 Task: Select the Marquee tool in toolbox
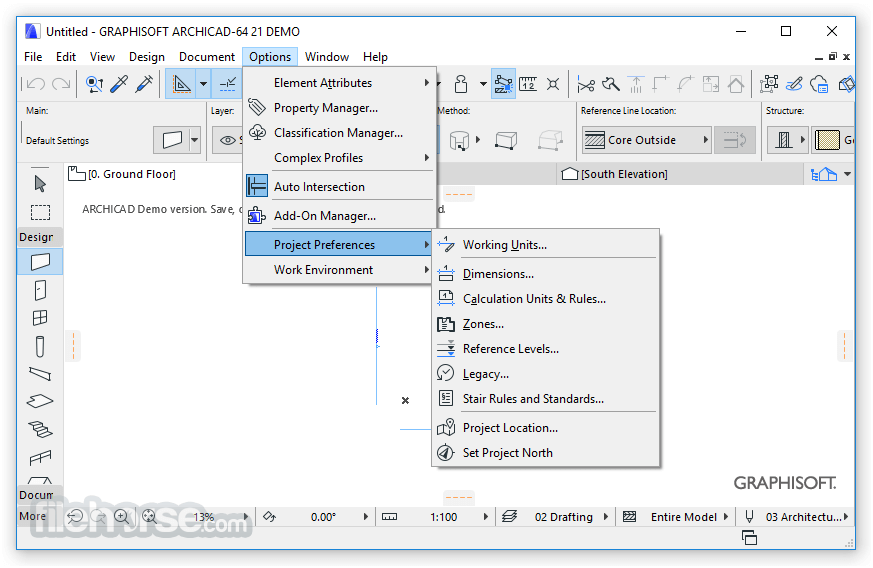40,212
